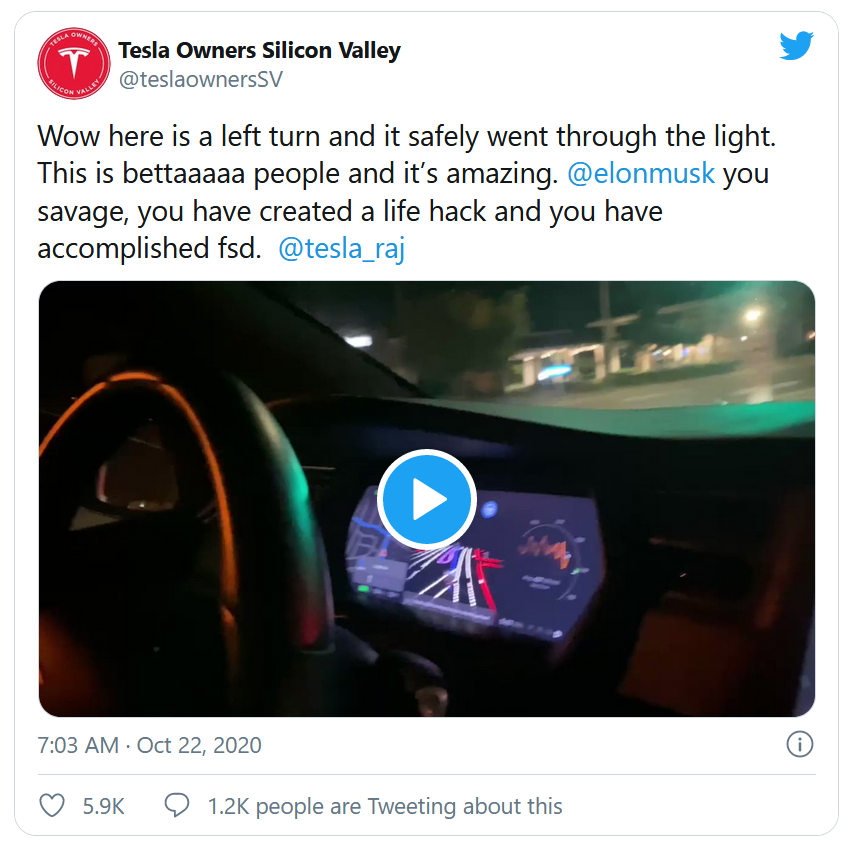Open the 7:03 AM time link
This screenshot has height=849, width=850.
pos(78,745)
